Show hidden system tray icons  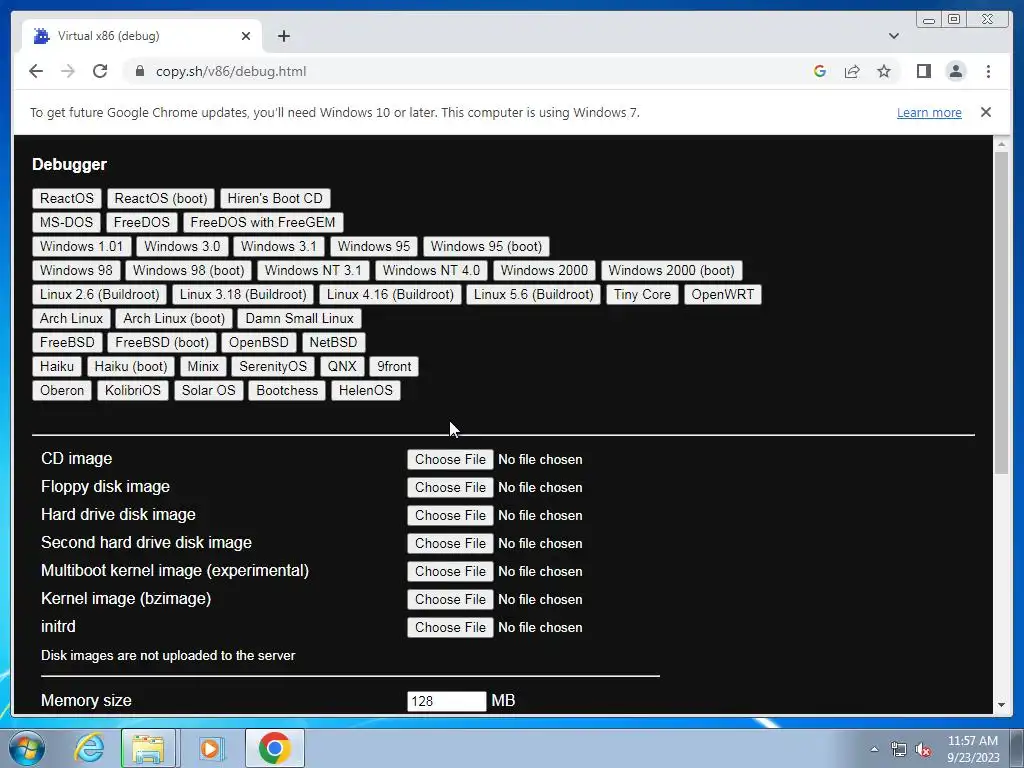click(874, 749)
